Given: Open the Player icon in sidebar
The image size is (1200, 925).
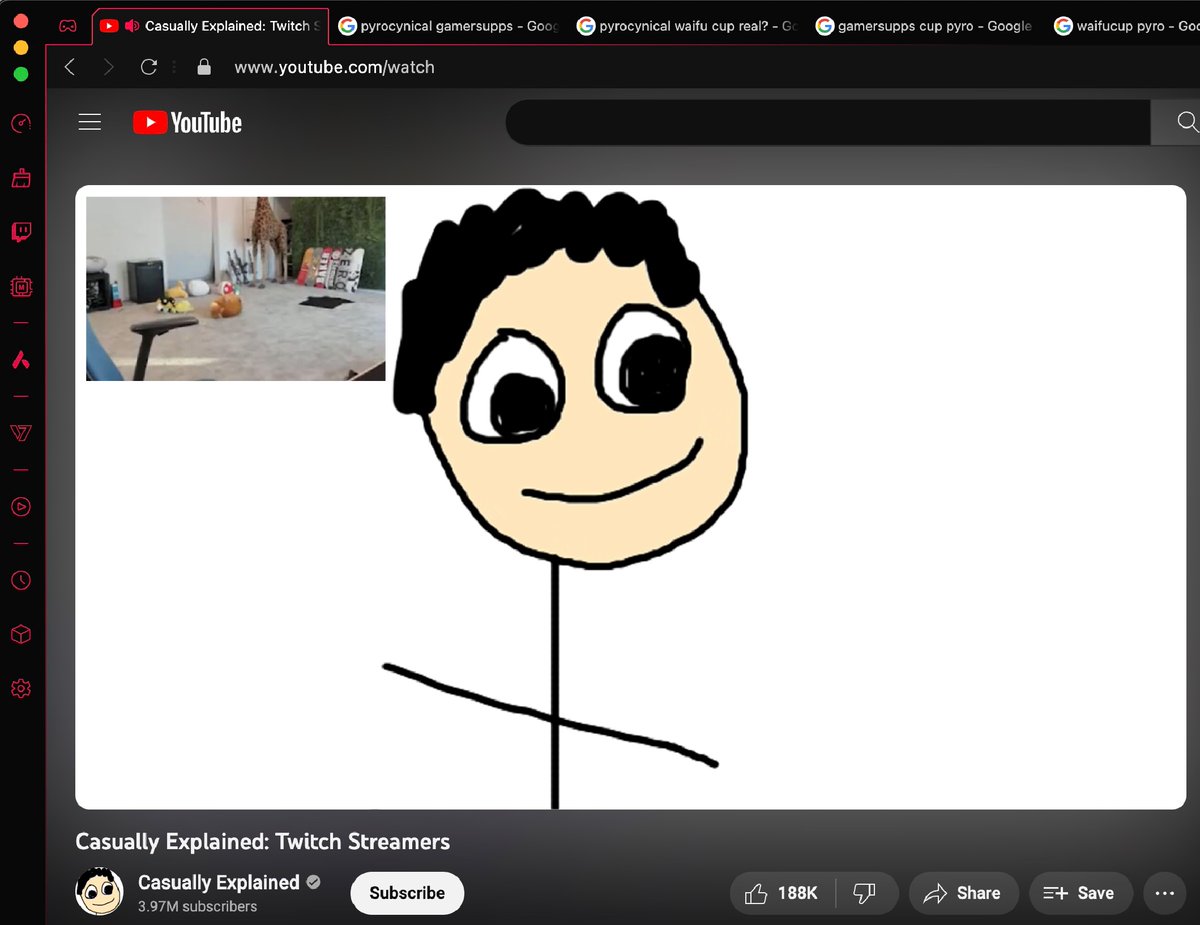Looking at the screenshot, I should click(x=21, y=507).
